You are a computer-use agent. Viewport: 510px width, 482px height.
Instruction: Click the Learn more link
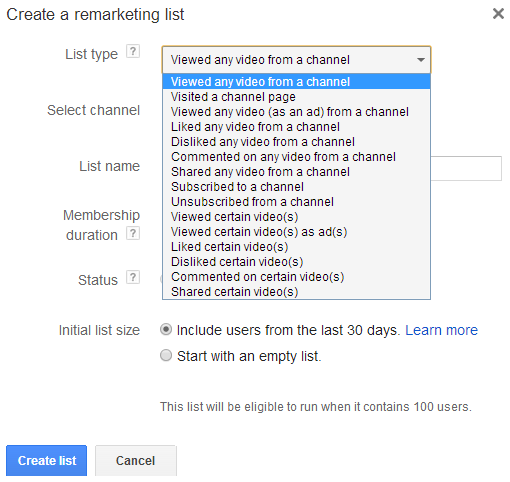click(x=441, y=330)
